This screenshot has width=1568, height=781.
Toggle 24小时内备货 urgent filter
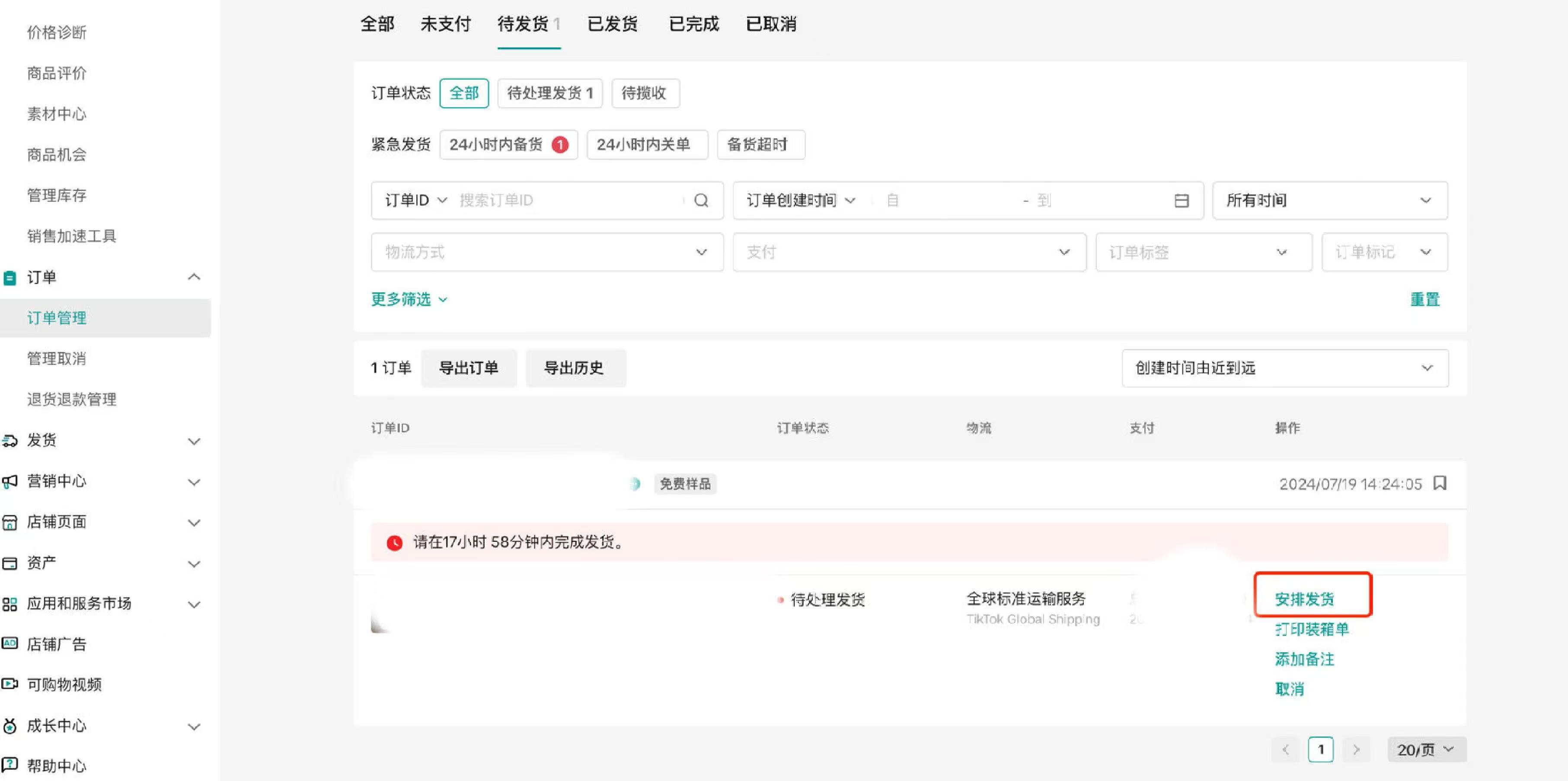[x=508, y=145]
